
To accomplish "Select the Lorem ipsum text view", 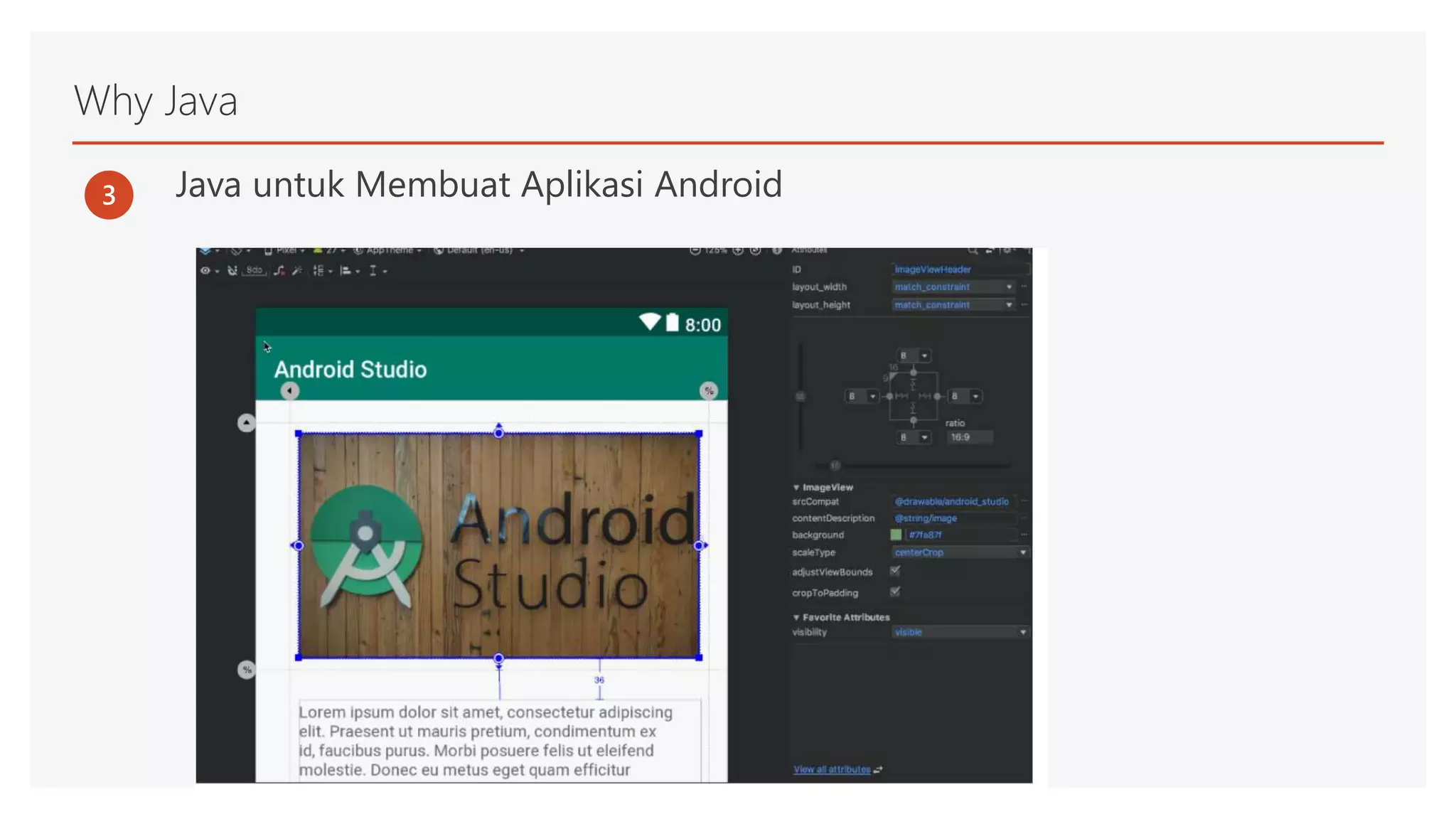I will coord(500,741).
